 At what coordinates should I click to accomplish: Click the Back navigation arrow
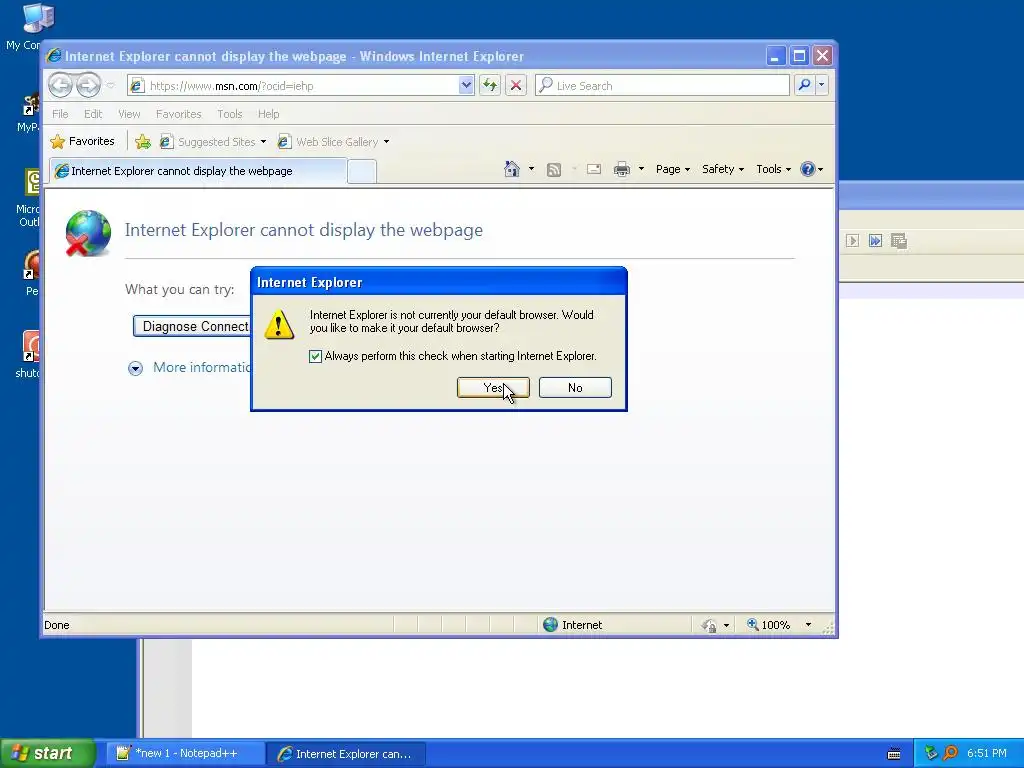coord(60,85)
